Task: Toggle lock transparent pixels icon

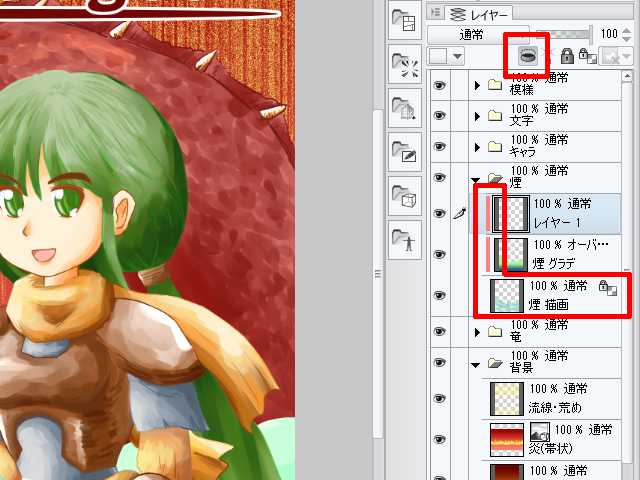Action: 587,56
